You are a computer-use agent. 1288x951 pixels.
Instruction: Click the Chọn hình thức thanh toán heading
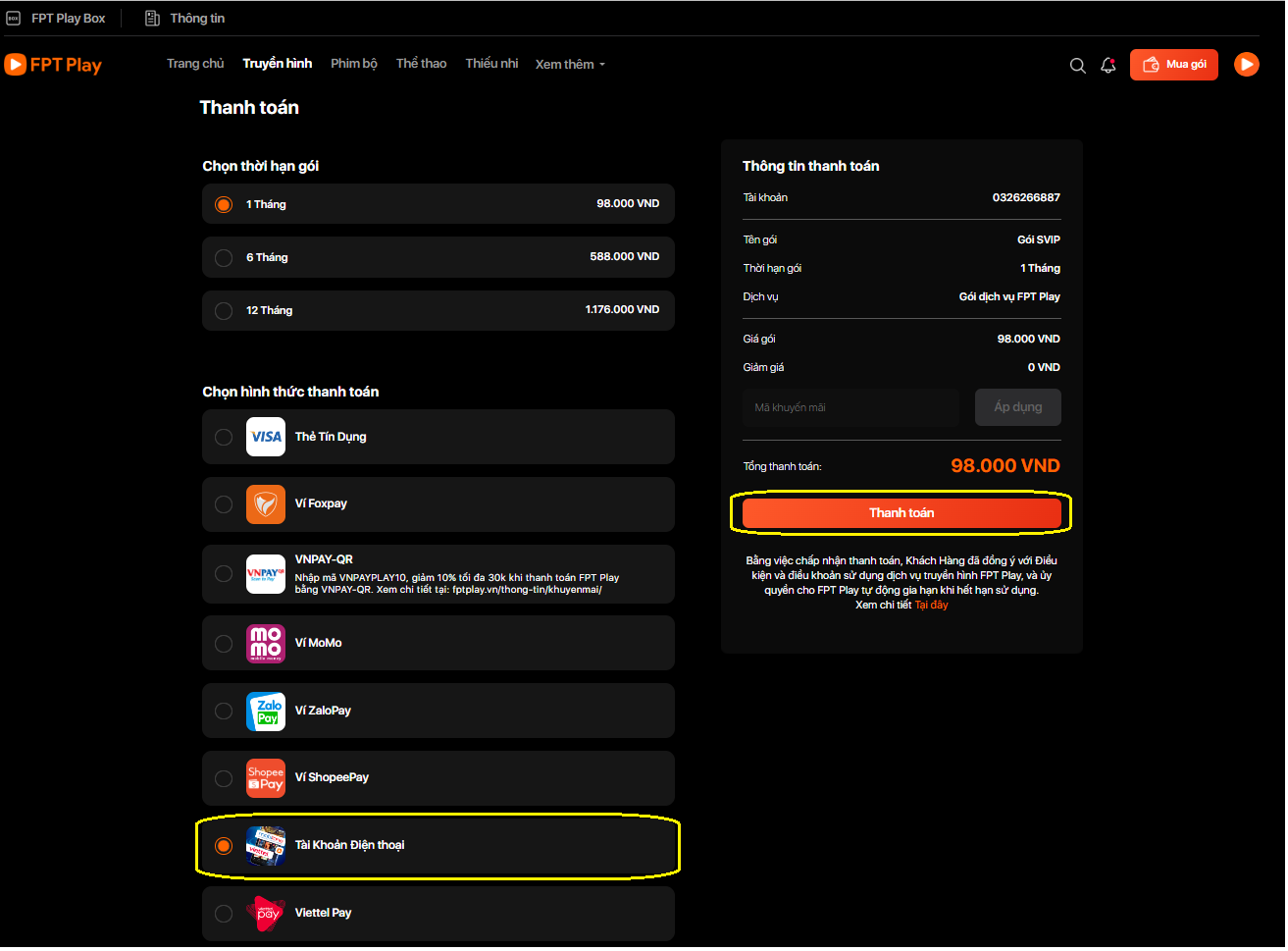290,393
